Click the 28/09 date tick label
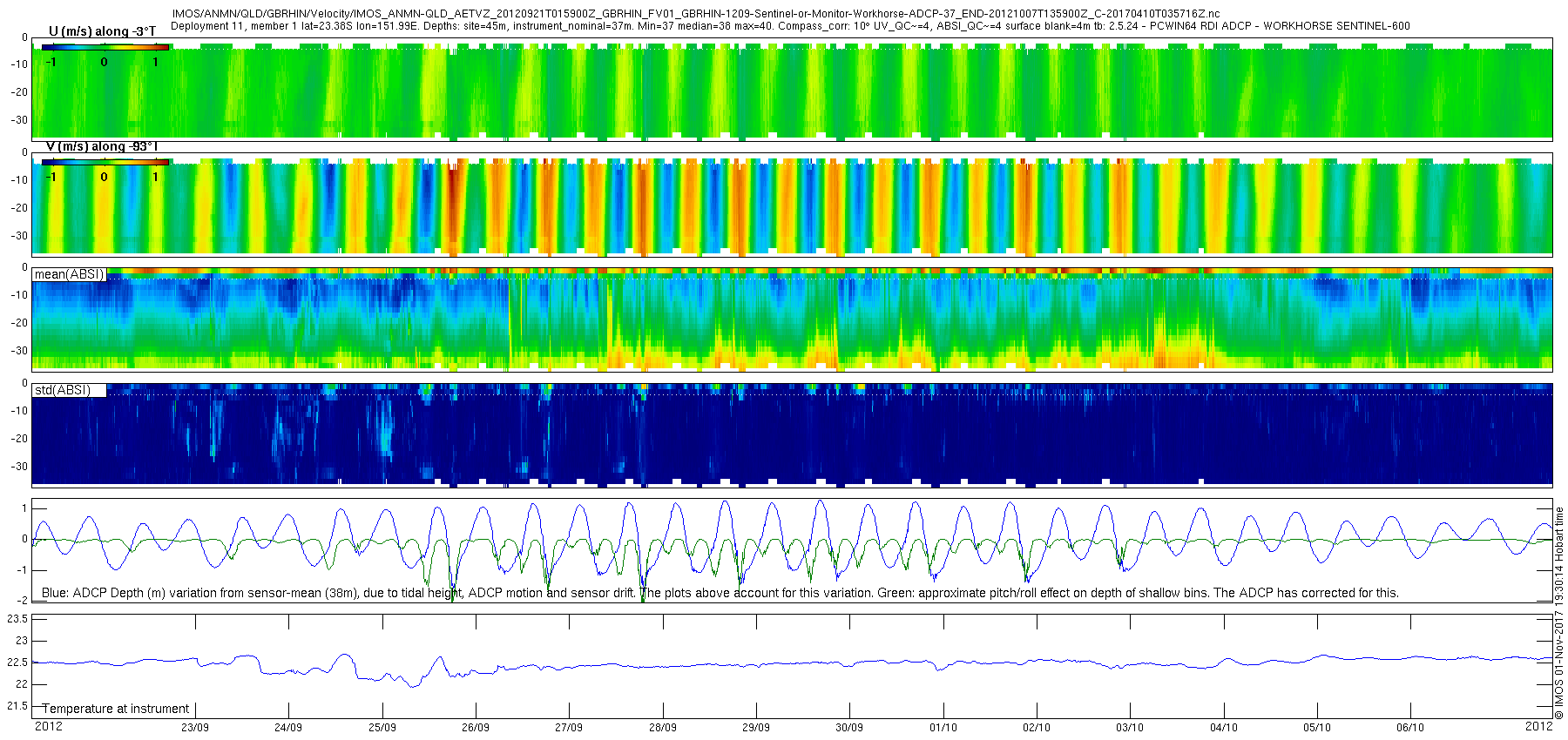Viewport: 1568px width, 740px height. pos(663,728)
